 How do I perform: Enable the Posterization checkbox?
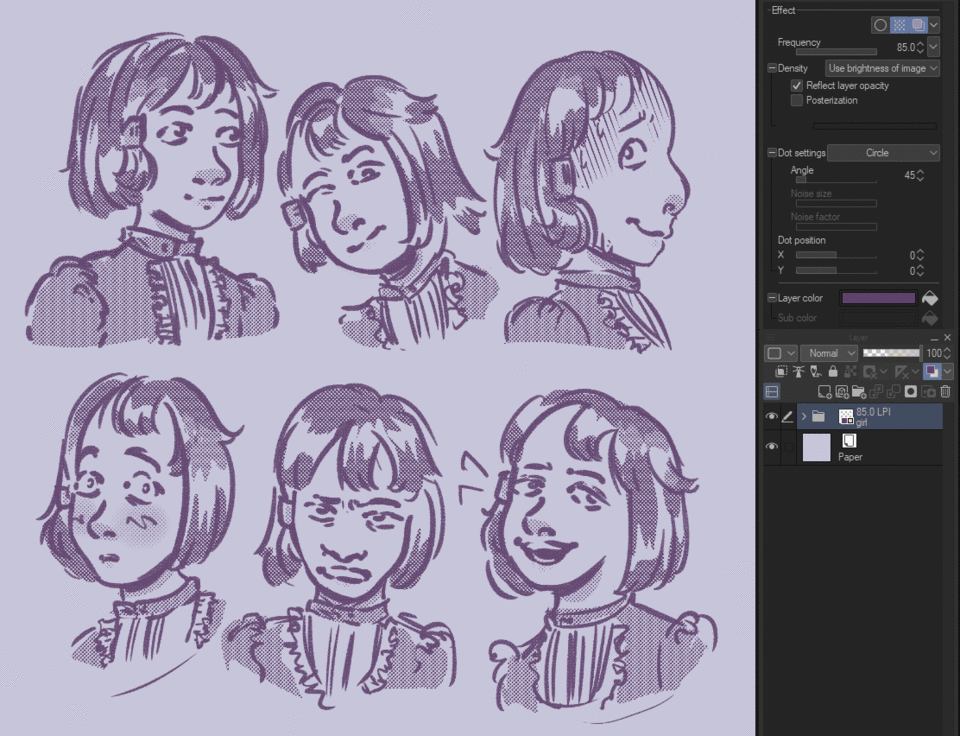[797, 100]
